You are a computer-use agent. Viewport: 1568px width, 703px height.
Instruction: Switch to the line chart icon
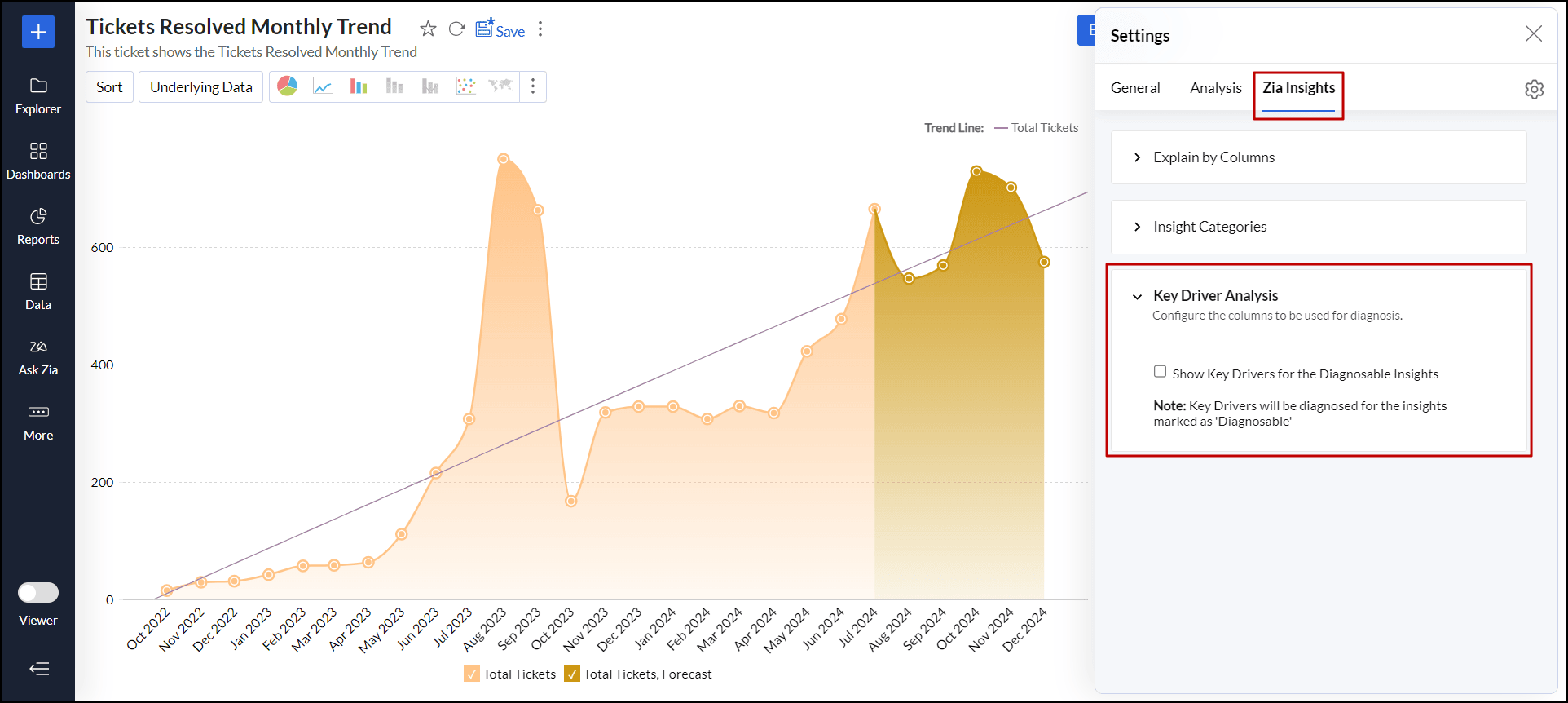pos(323,86)
